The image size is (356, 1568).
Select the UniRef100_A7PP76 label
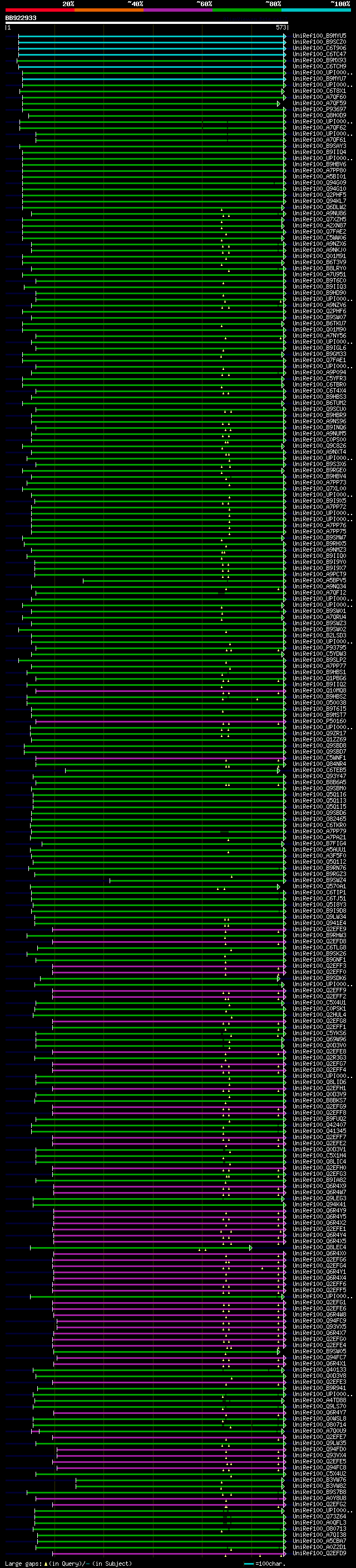(319, 525)
